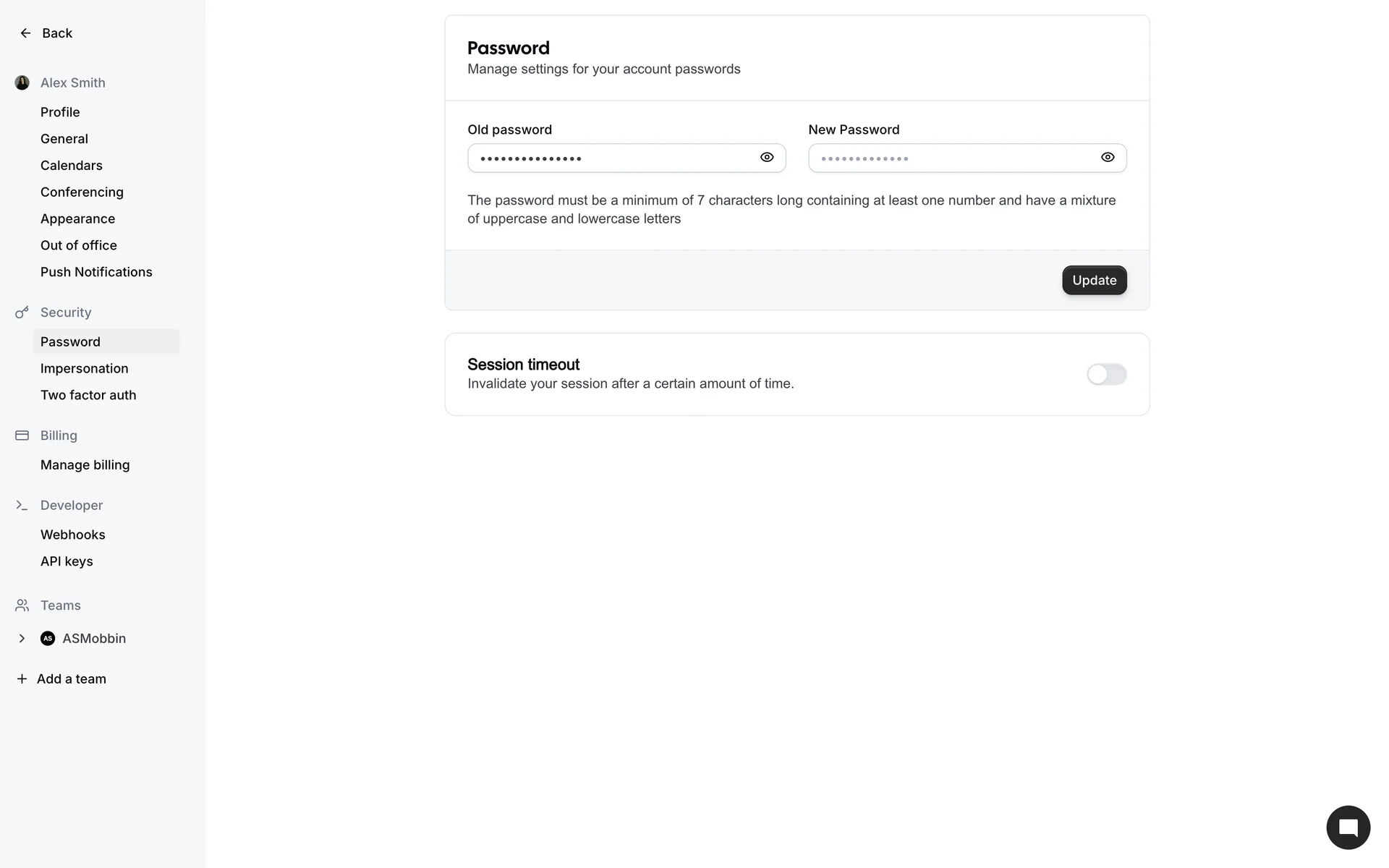Open Manage billing link
Screen dimensions: 1389x868
(85, 465)
